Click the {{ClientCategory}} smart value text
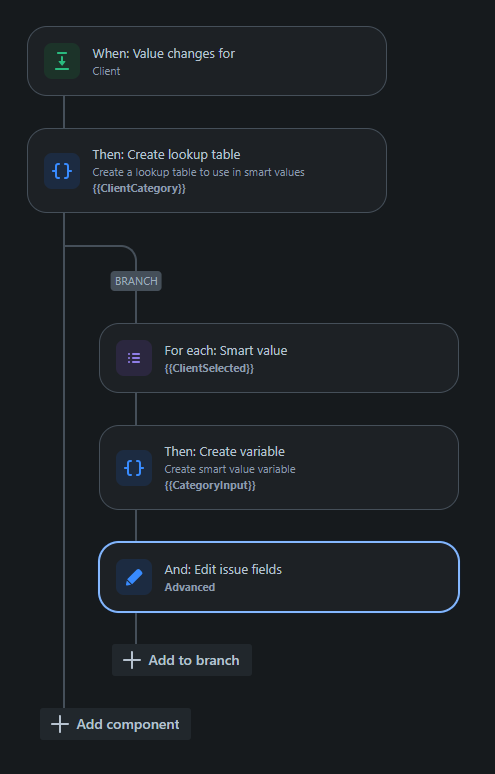 139,189
